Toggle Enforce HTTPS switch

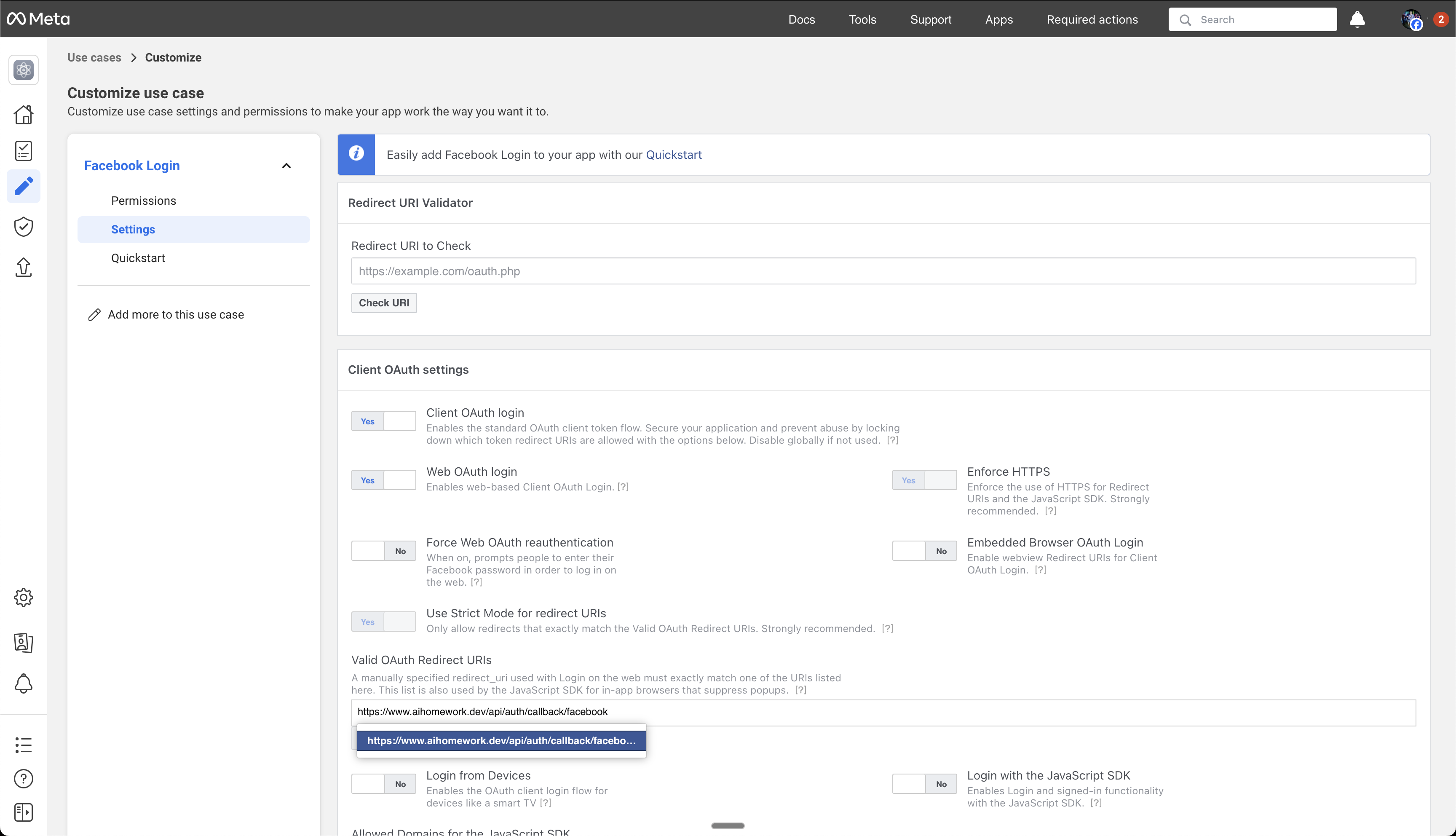pyautogui.click(x=925, y=480)
